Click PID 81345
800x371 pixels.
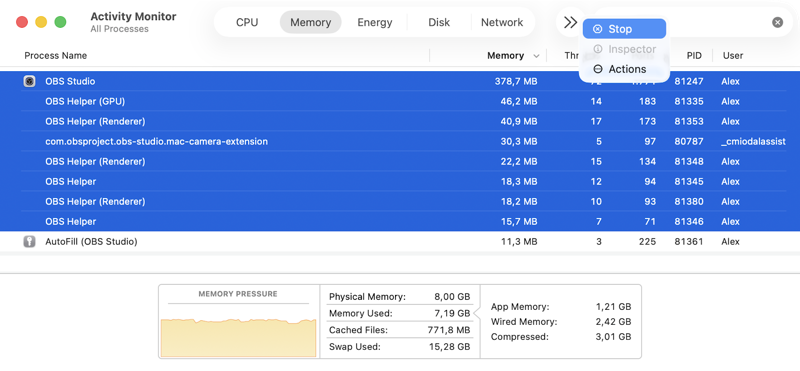[x=689, y=181]
